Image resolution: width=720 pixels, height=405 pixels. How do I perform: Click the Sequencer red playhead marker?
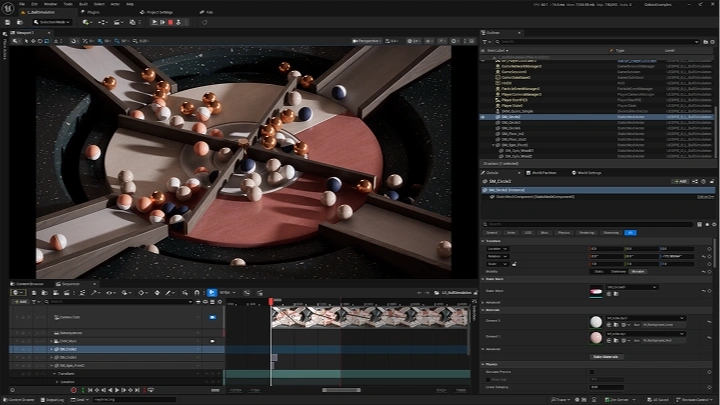(x=271, y=301)
